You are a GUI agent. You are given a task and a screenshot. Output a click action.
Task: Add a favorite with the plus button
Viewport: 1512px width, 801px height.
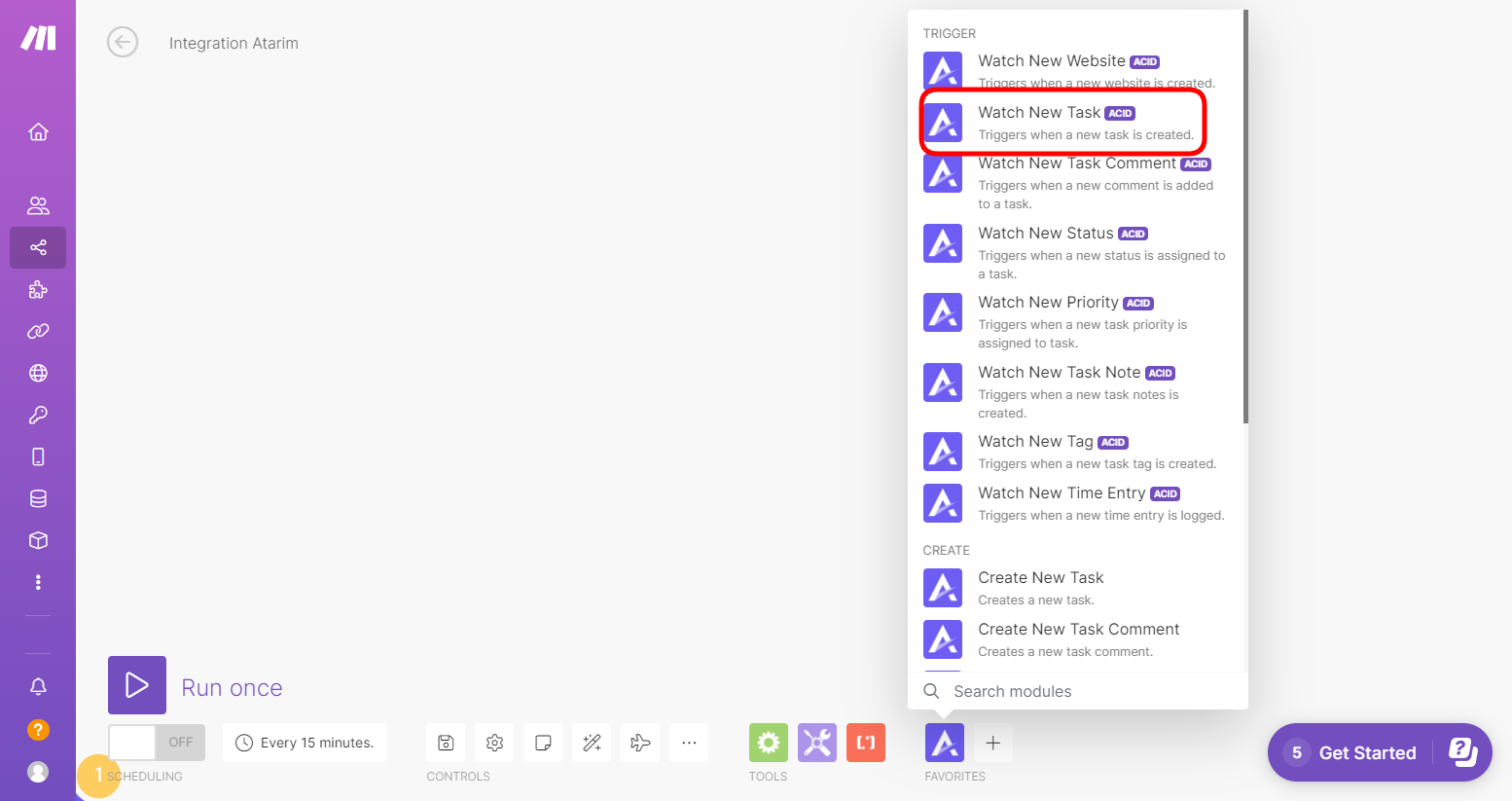pyautogui.click(x=993, y=743)
